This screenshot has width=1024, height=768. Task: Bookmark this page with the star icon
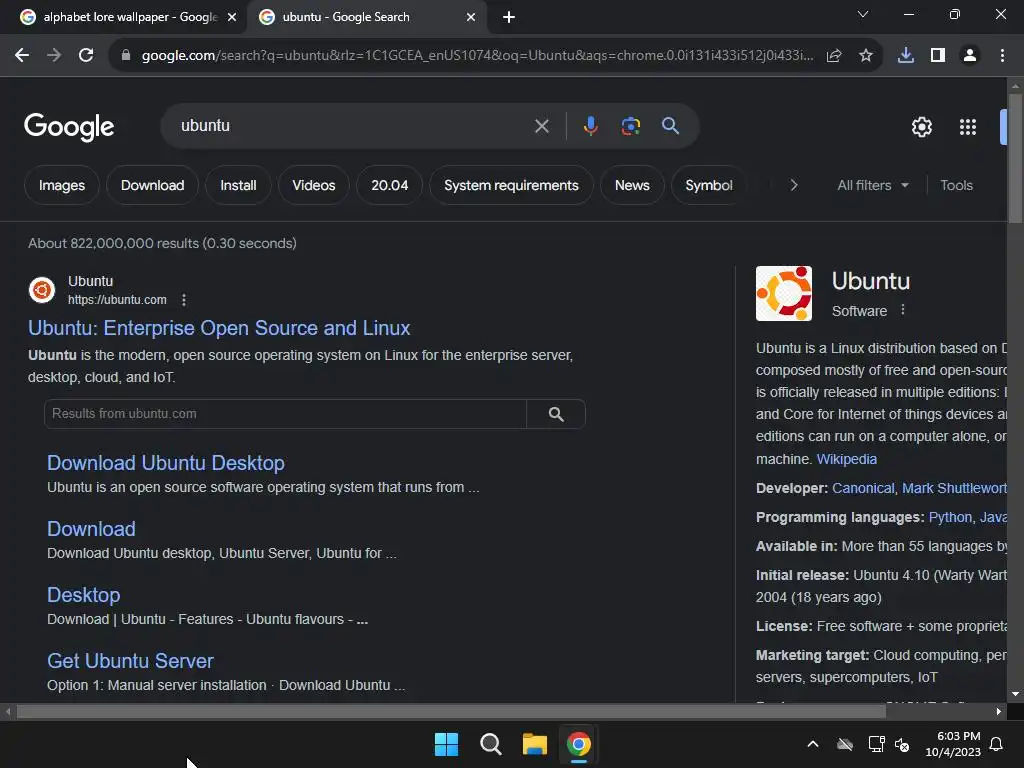pyautogui.click(x=866, y=56)
